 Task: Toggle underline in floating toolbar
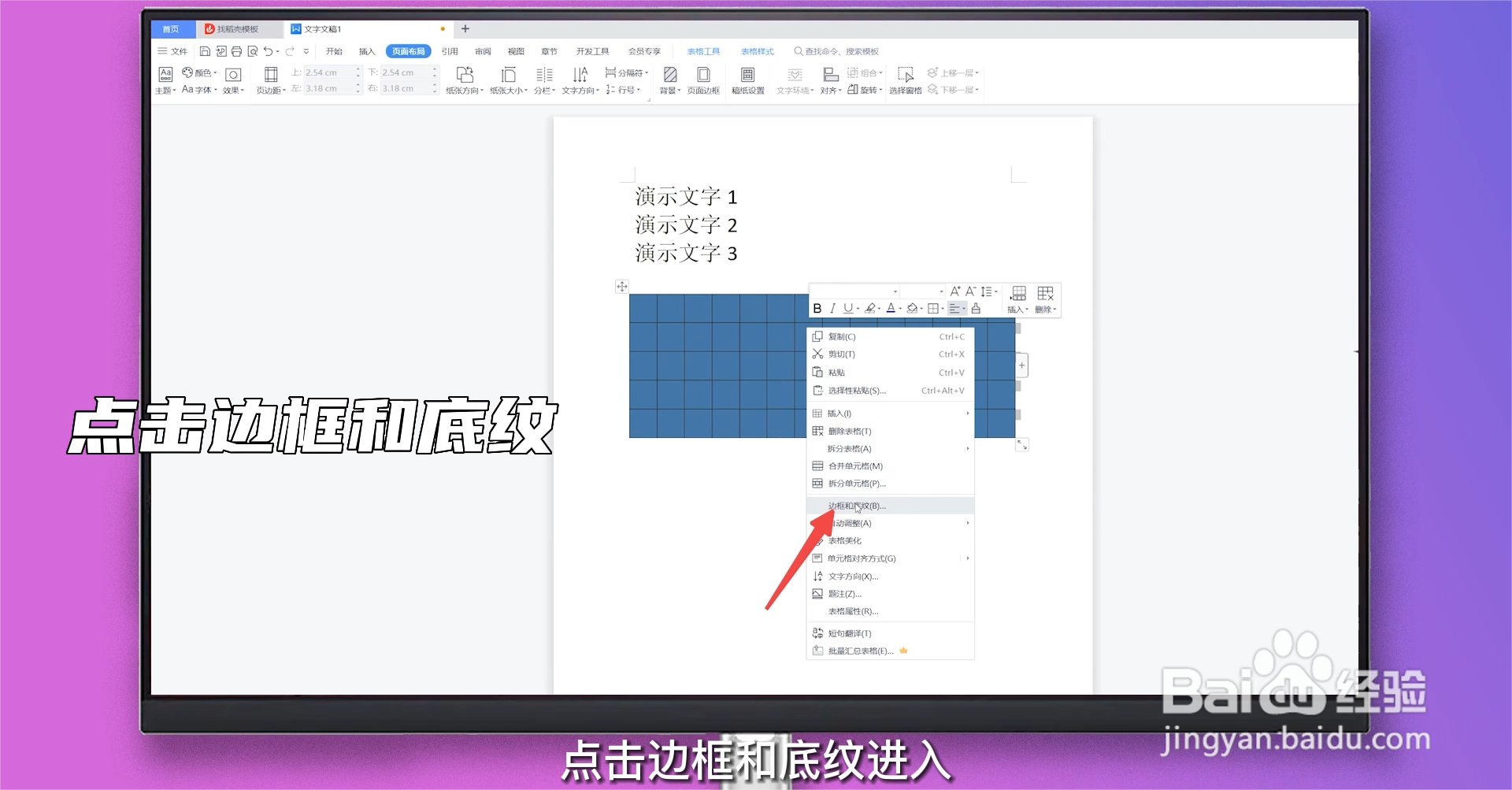pos(847,308)
